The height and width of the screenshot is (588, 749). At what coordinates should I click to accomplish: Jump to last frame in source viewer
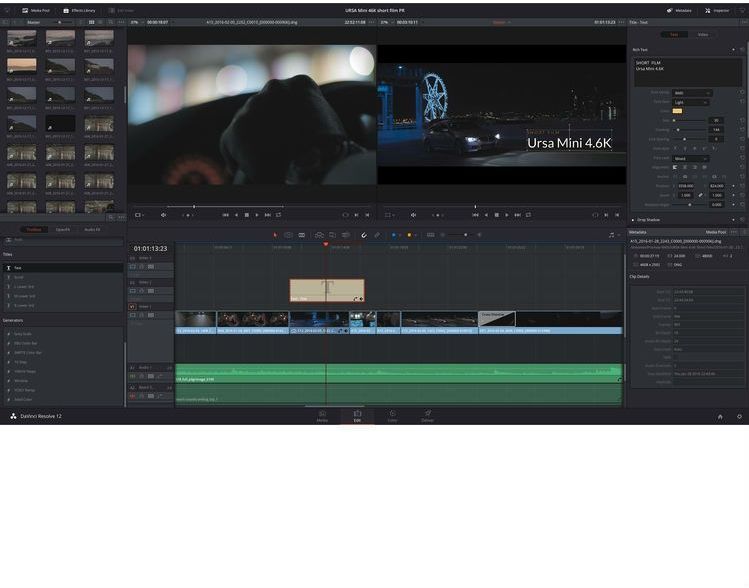click(x=268, y=215)
